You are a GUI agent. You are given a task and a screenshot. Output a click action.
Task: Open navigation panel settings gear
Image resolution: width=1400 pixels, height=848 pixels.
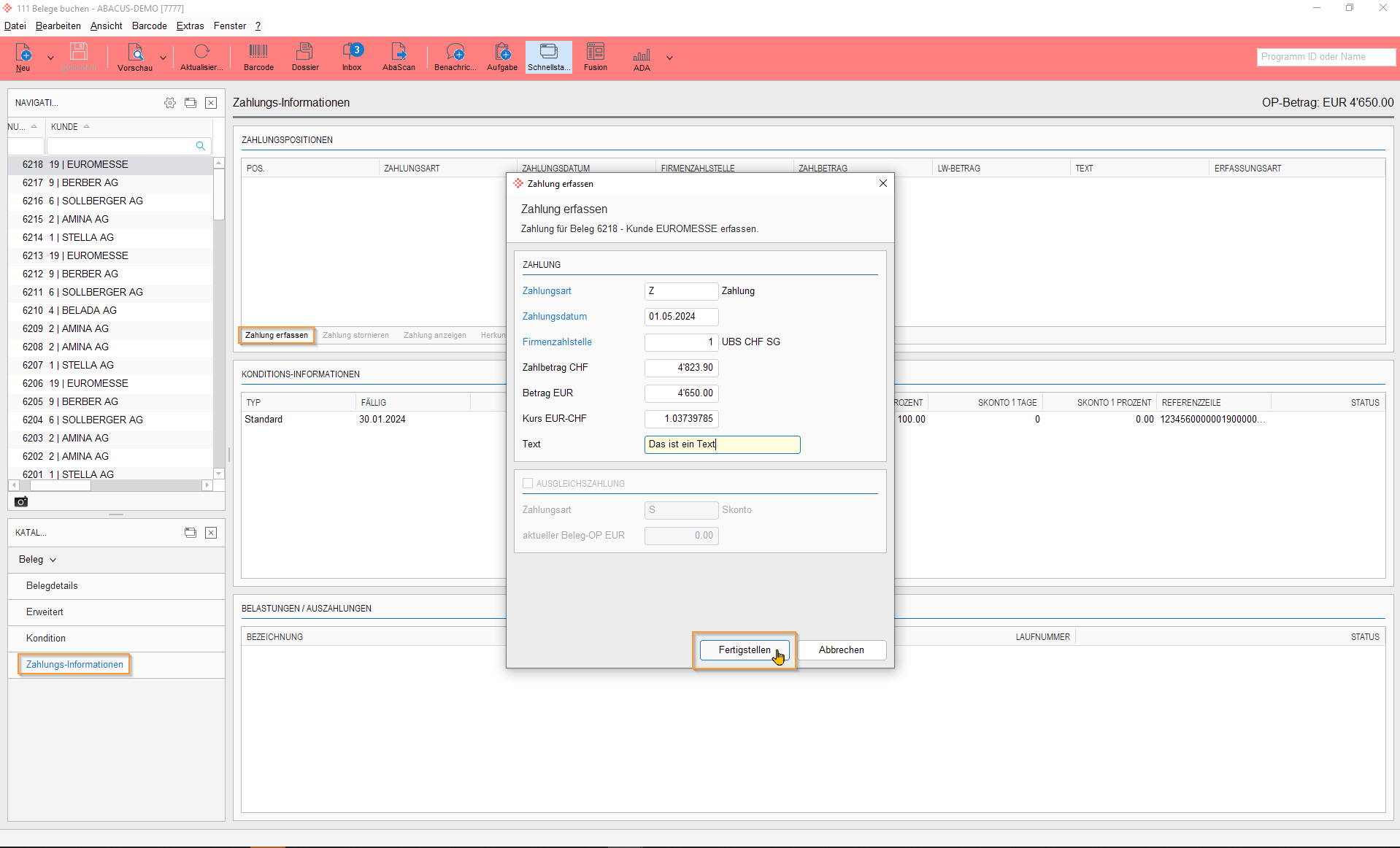pos(170,103)
